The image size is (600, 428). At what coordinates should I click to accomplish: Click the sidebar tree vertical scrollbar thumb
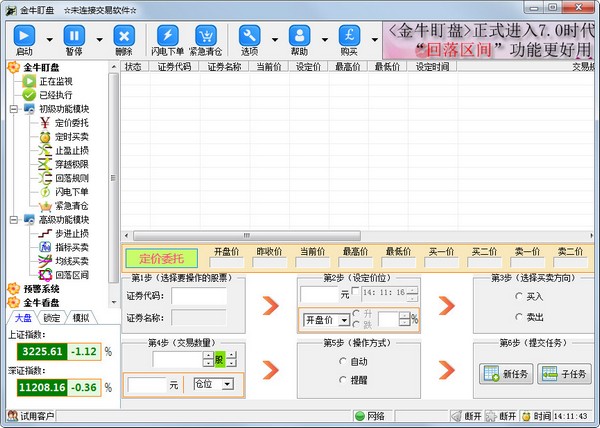click(113, 178)
